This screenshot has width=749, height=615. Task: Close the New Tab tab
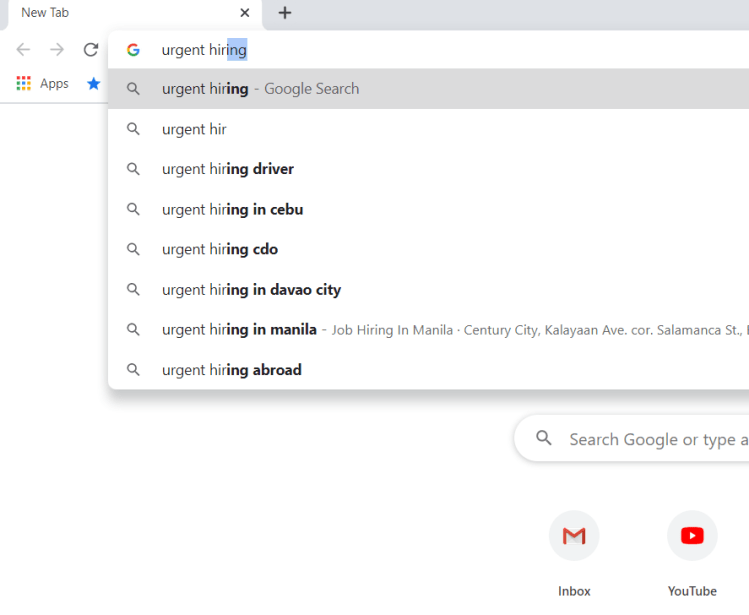pyautogui.click(x=245, y=13)
